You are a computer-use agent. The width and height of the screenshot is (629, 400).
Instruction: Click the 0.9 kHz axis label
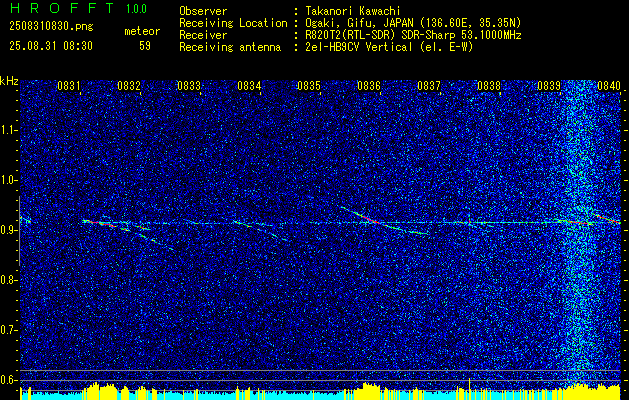(x=8, y=230)
